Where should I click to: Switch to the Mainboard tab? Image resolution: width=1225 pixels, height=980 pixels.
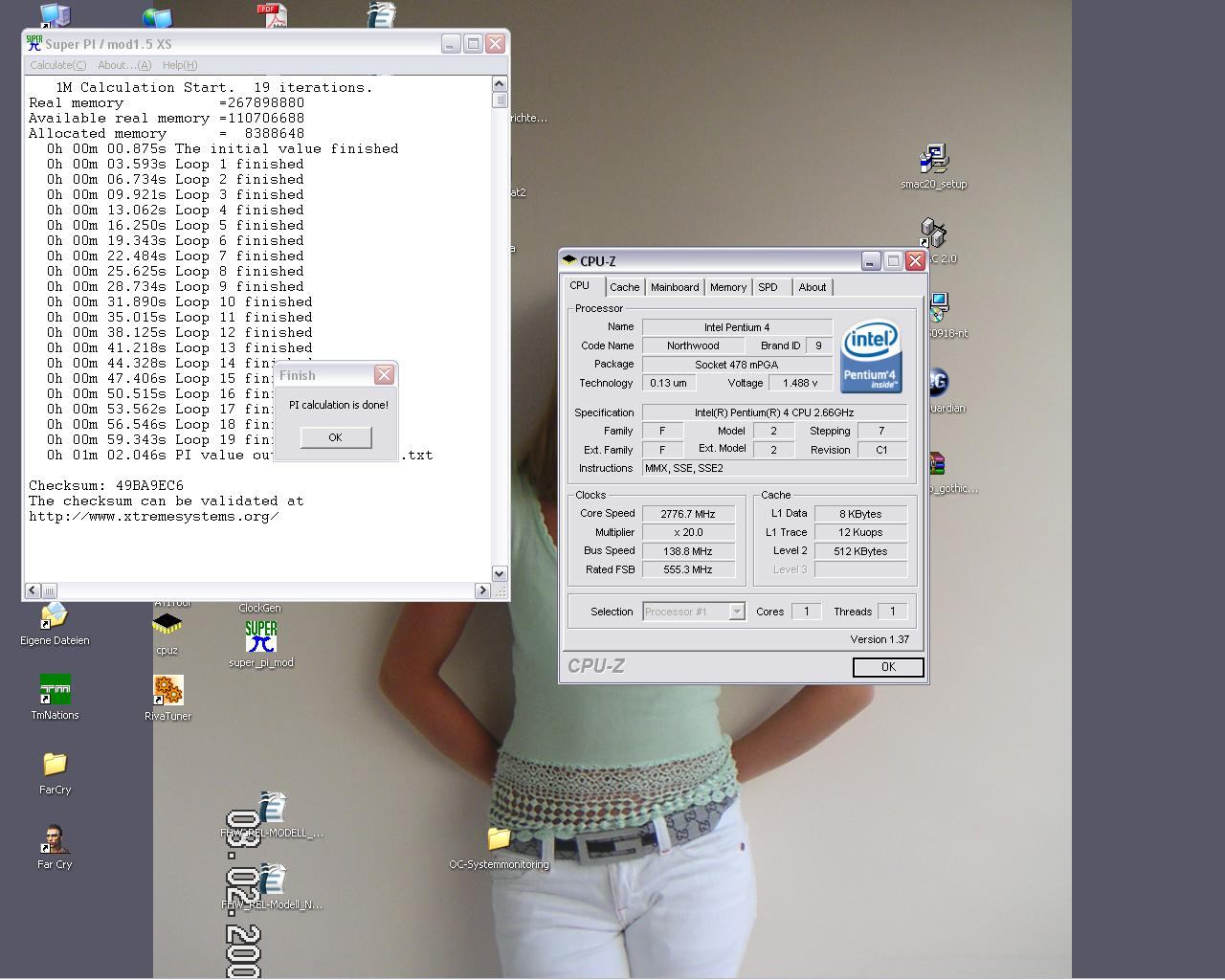675,287
